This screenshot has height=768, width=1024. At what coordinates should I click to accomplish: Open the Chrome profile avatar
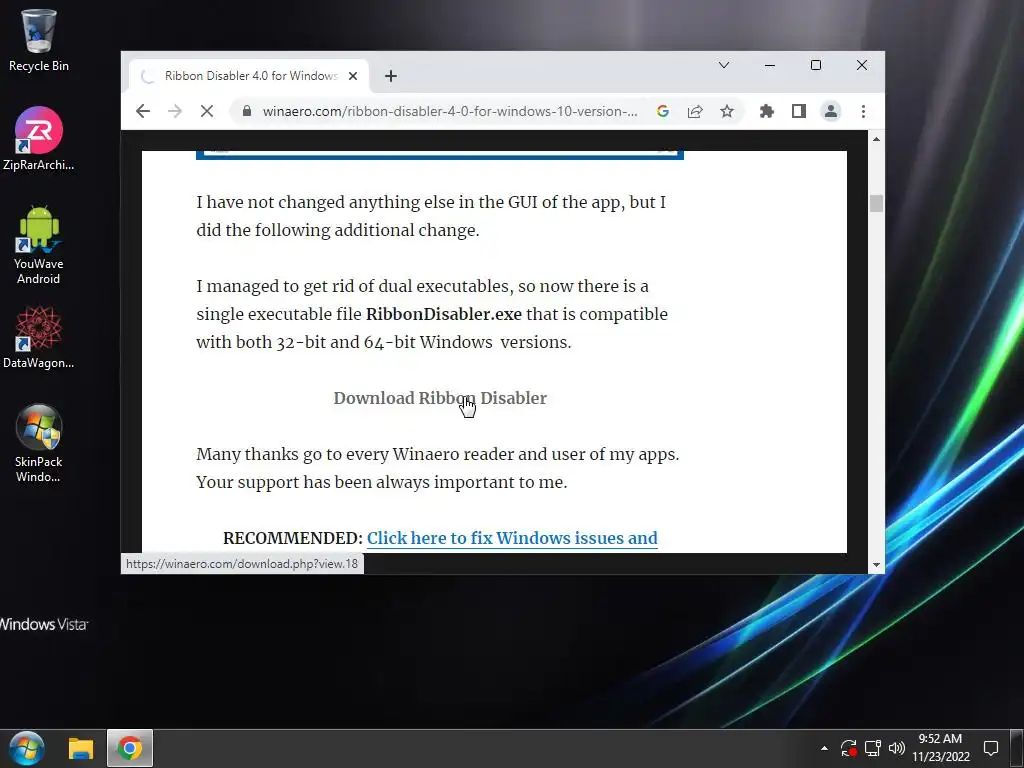coord(831,111)
